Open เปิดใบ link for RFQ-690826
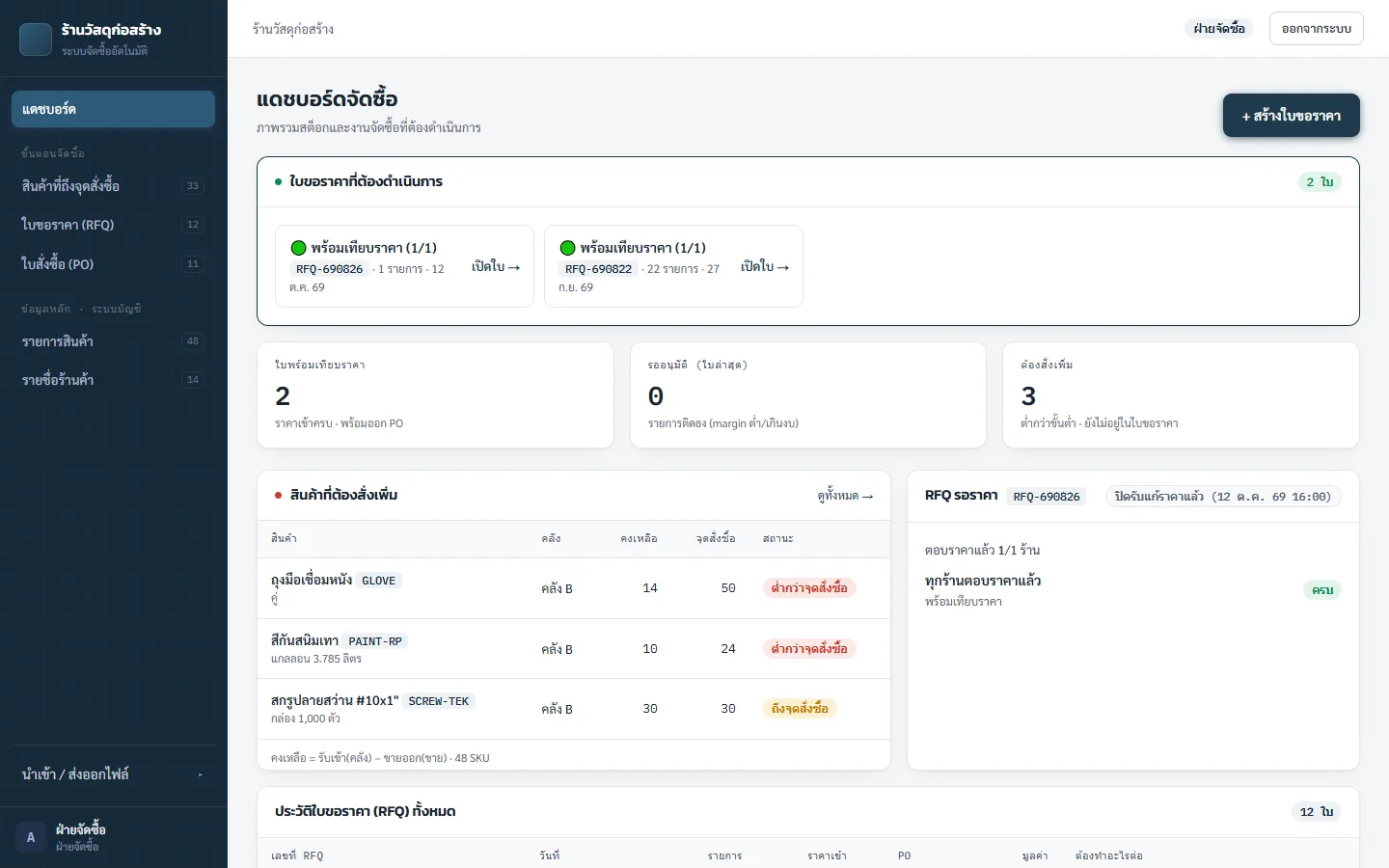This screenshot has width=1389, height=868. [496, 266]
